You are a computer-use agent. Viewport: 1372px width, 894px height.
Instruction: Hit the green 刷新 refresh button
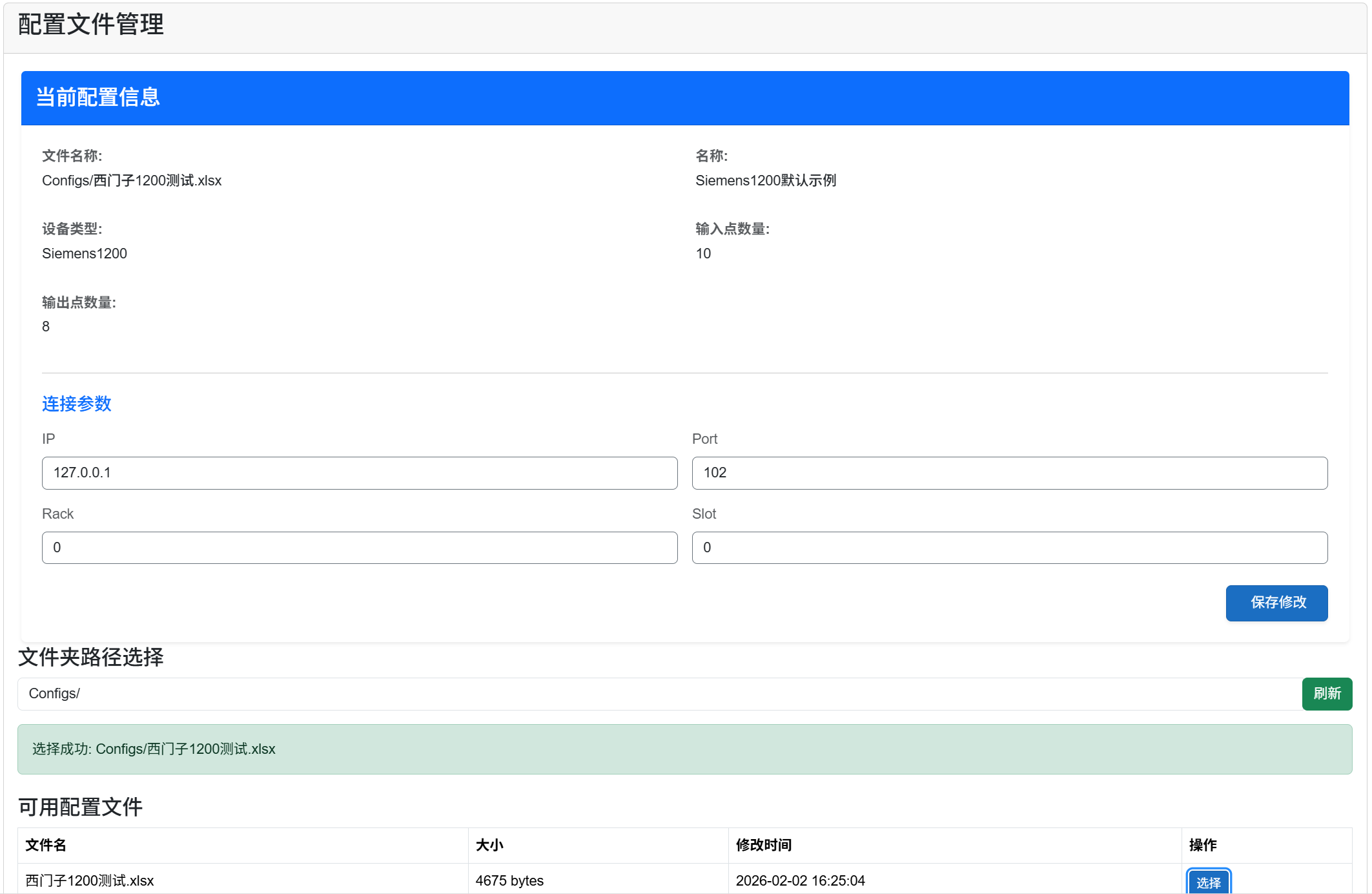[x=1326, y=694]
